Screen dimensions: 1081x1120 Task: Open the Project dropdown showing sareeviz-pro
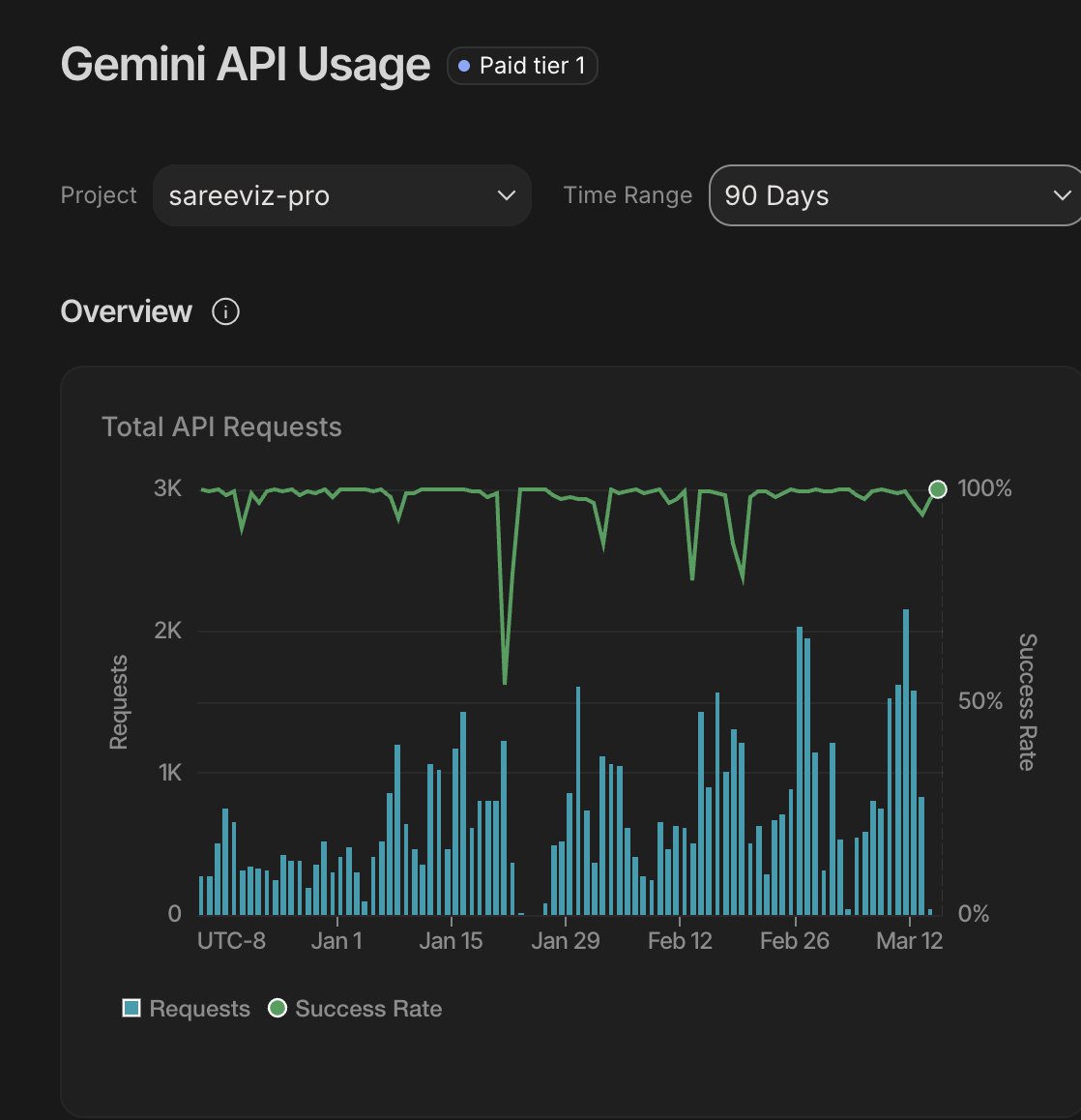pos(342,195)
